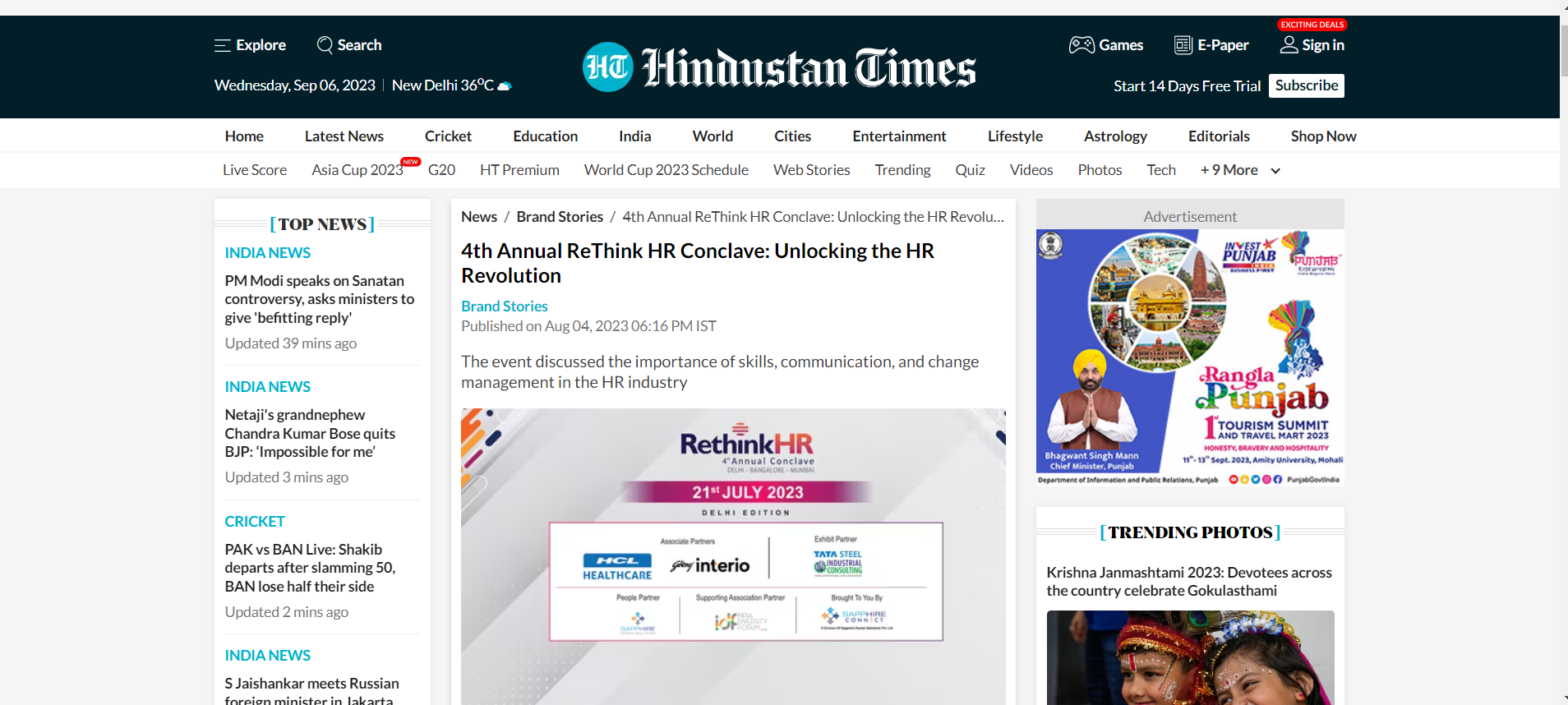Go to Latest News section

pyautogui.click(x=344, y=136)
